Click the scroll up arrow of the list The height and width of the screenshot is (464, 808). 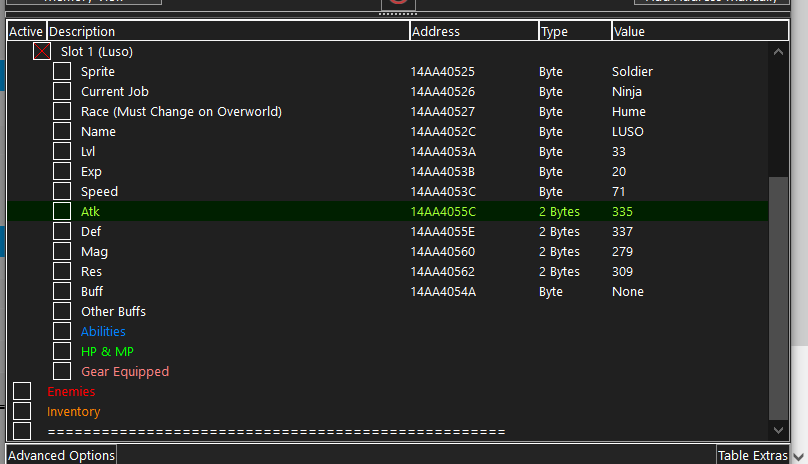(779, 50)
